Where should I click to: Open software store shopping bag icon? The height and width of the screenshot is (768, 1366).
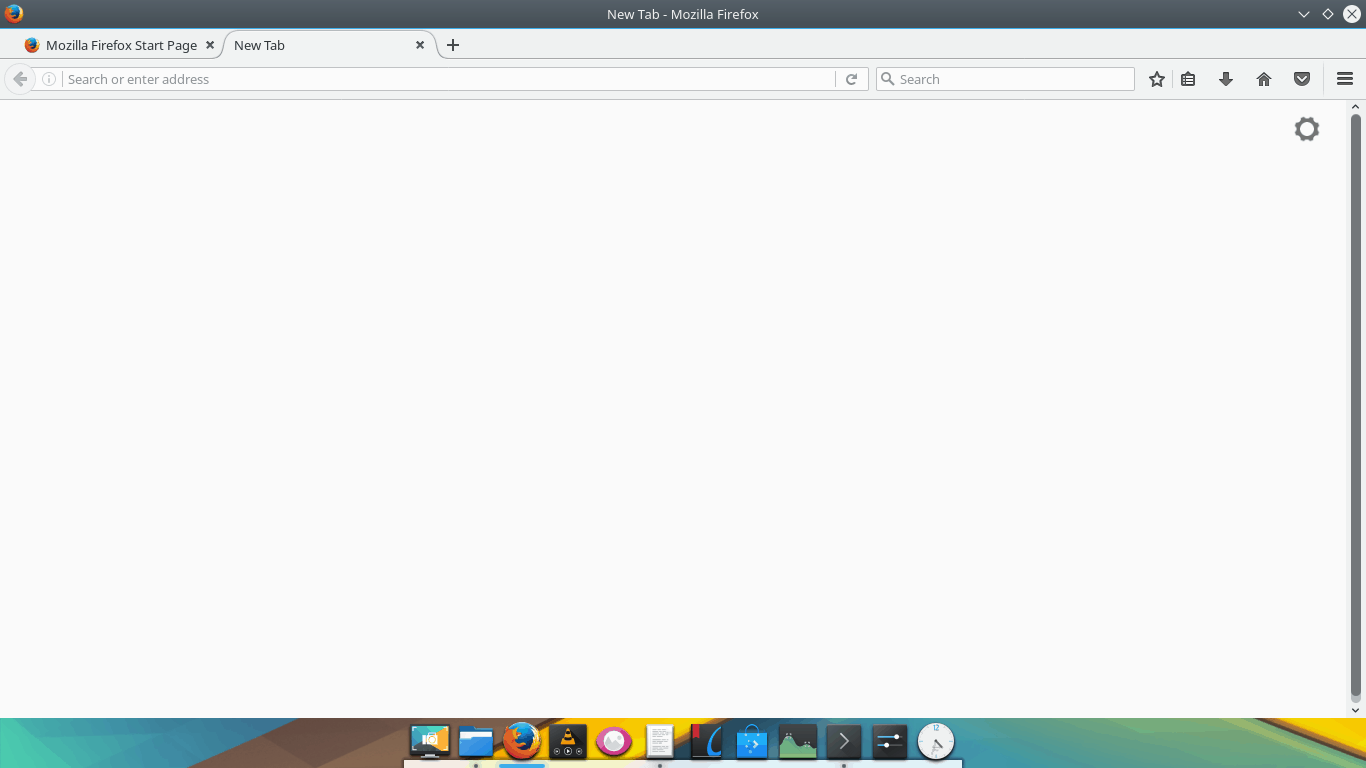[752, 742]
